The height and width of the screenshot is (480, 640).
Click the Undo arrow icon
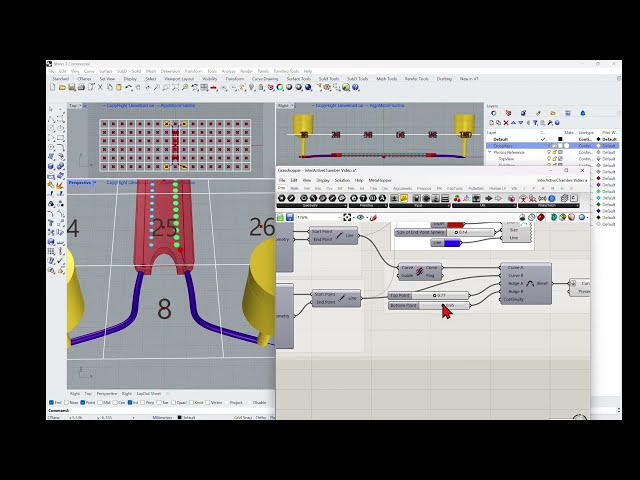click(x=129, y=87)
